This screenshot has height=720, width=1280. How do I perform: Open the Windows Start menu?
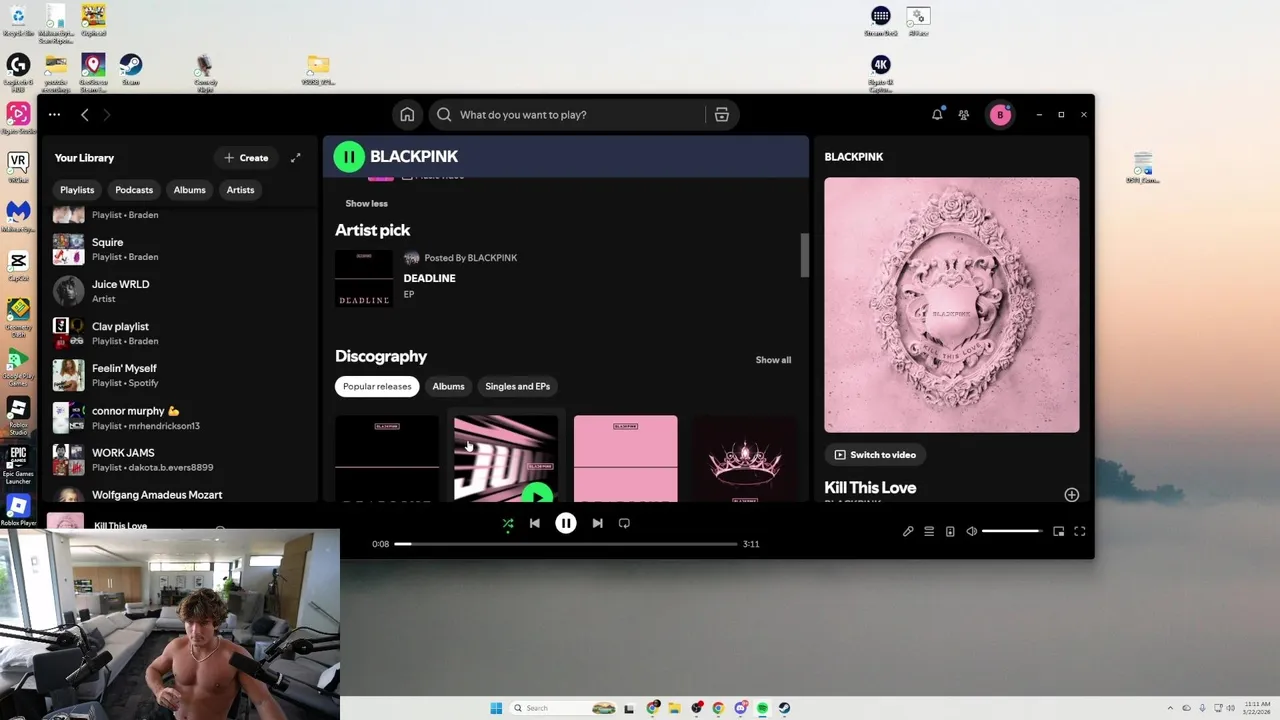(496, 708)
